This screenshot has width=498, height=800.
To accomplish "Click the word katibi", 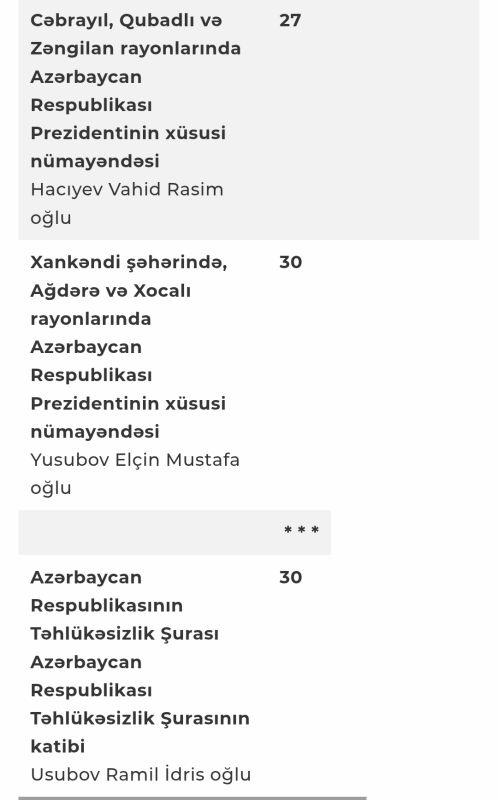I will 58,746.
